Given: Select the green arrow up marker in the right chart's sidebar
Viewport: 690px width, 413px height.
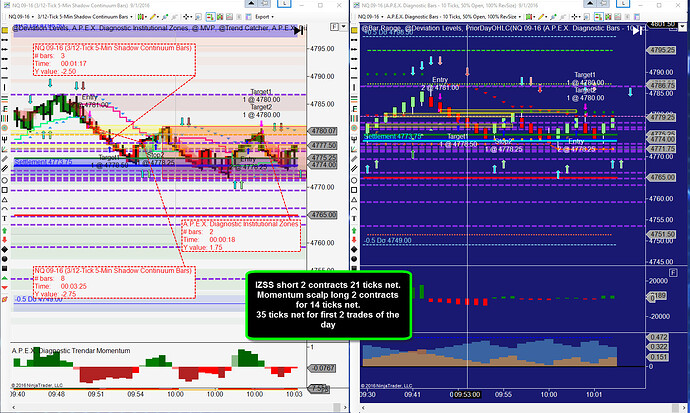Looking at the screenshot, I should 354,230.
